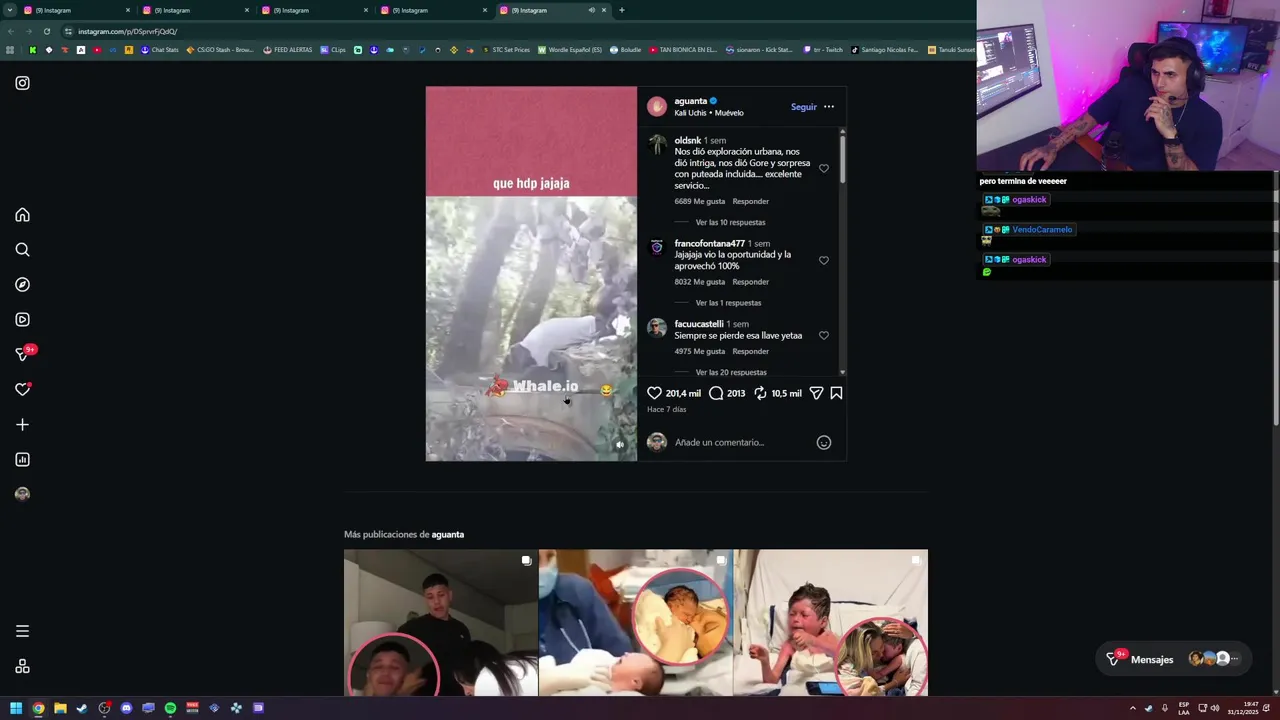The width and height of the screenshot is (1280, 720).
Task: Repost using the icon beside 10,5 mil
Action: (x=760, y=393)
